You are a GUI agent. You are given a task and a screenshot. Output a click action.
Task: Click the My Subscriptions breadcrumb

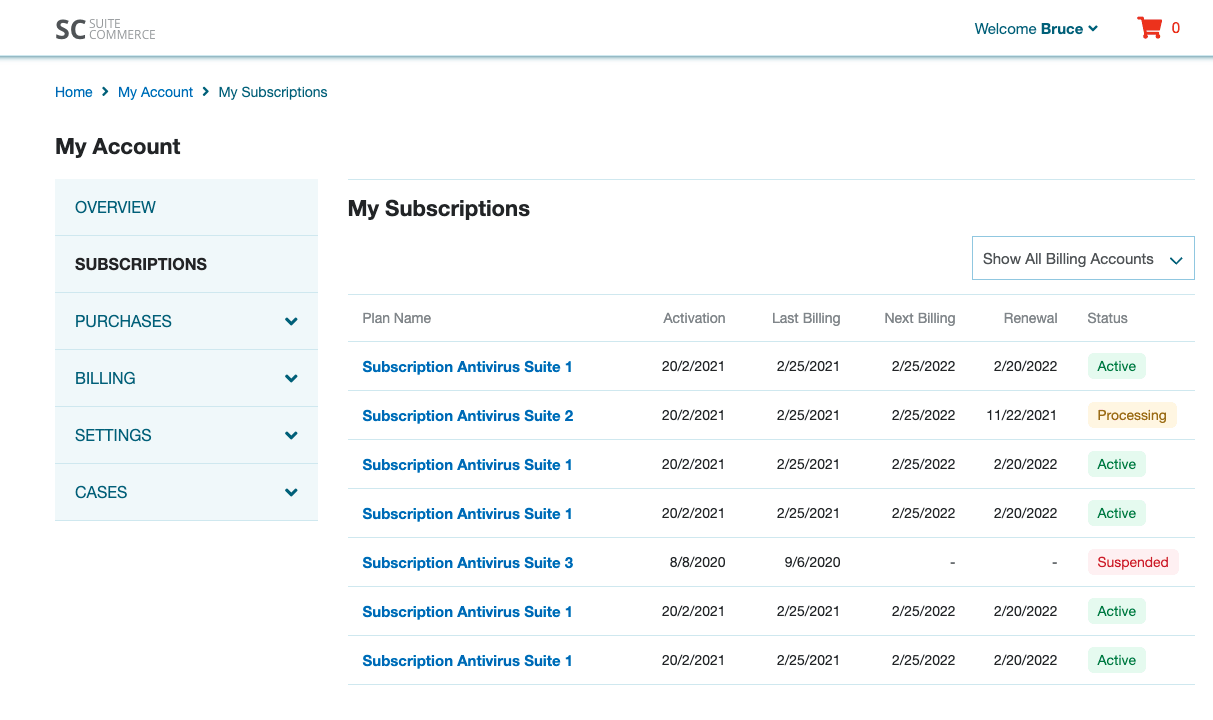pyautogui.click(x=273, y=92)
